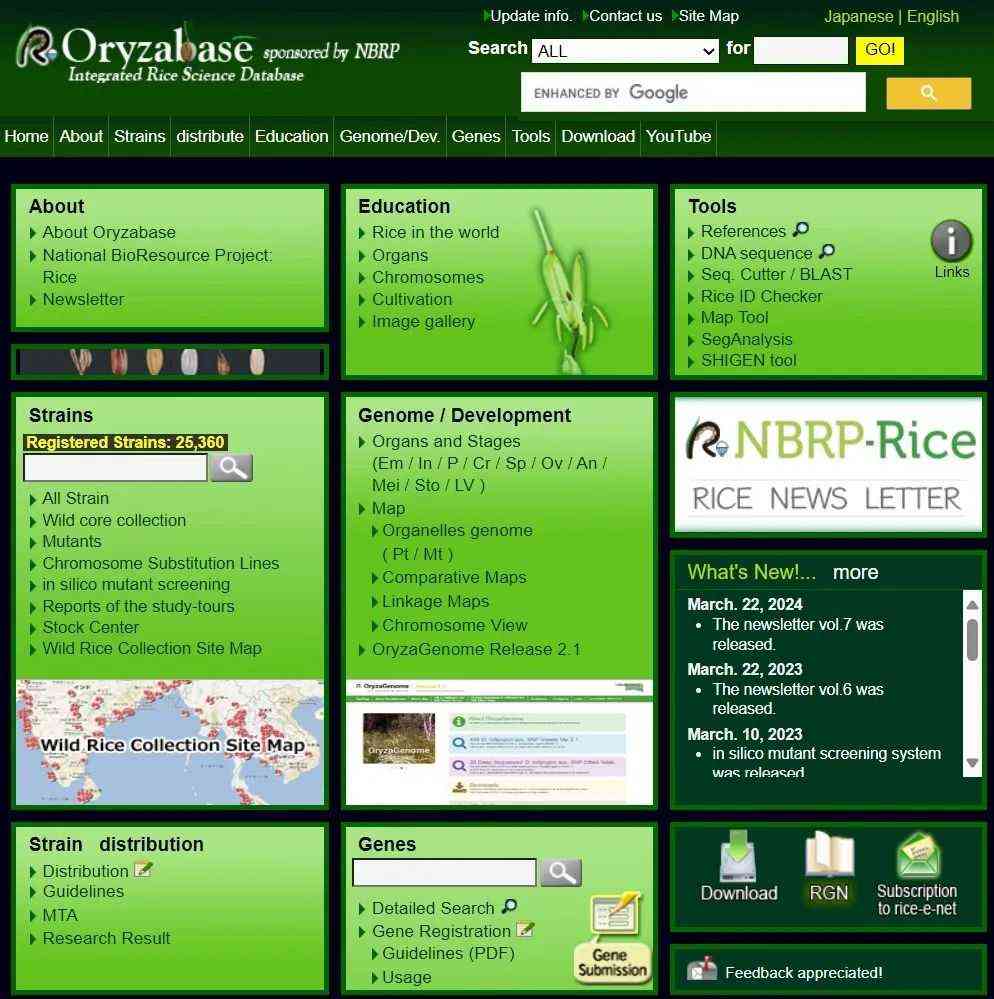Switch language to Japanese

coord(858,17)
